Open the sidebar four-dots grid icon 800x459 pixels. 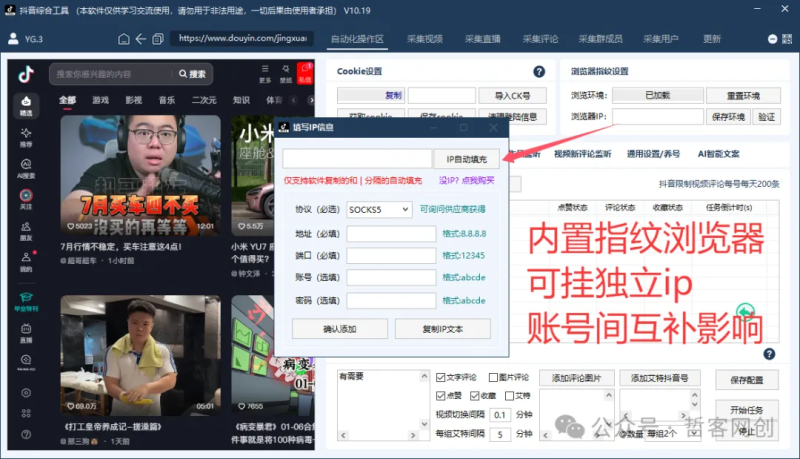point(26,414)
